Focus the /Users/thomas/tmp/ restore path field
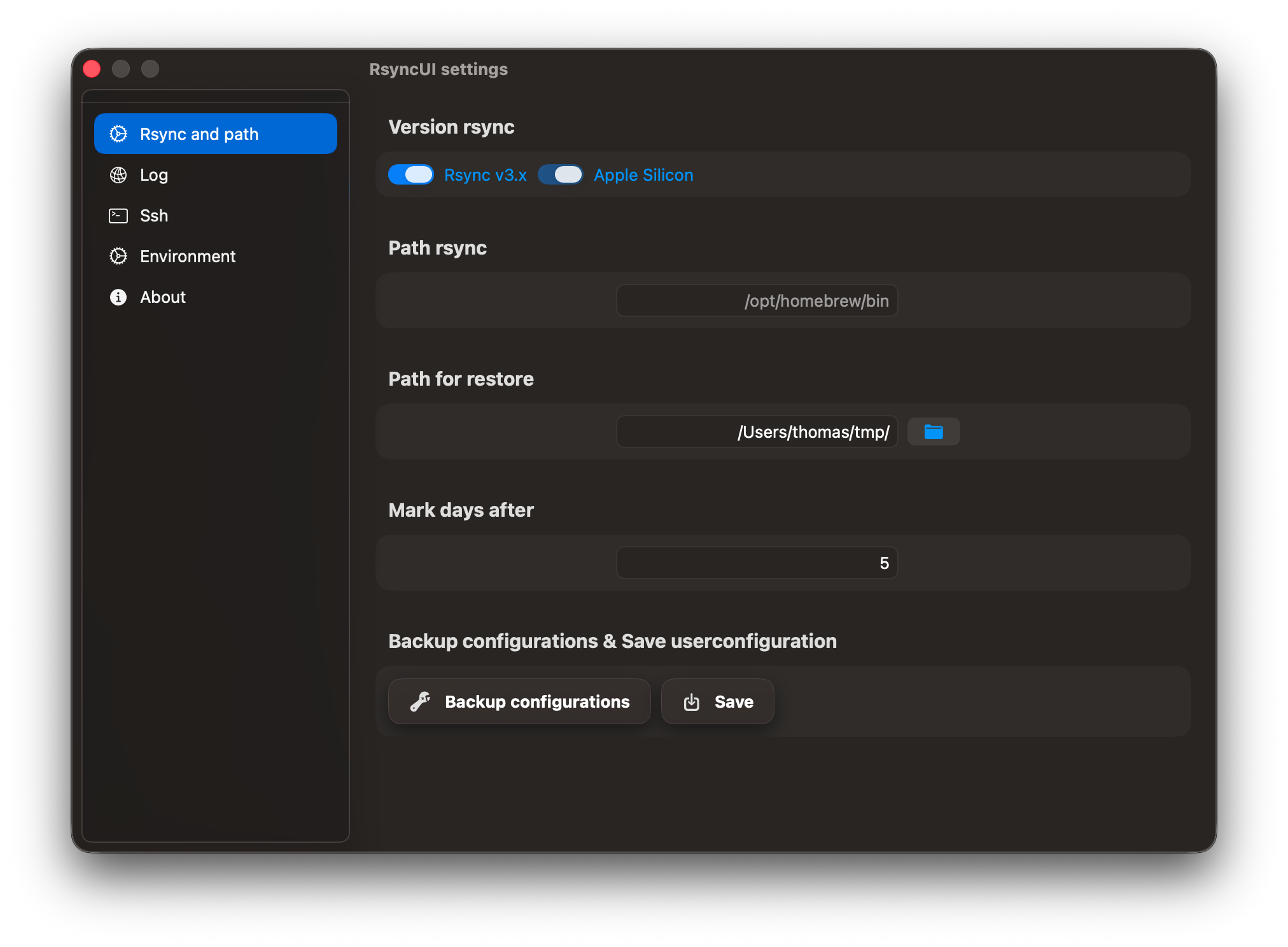The height and width of the screenshot is (947, 1288). [x=757, y=432]
